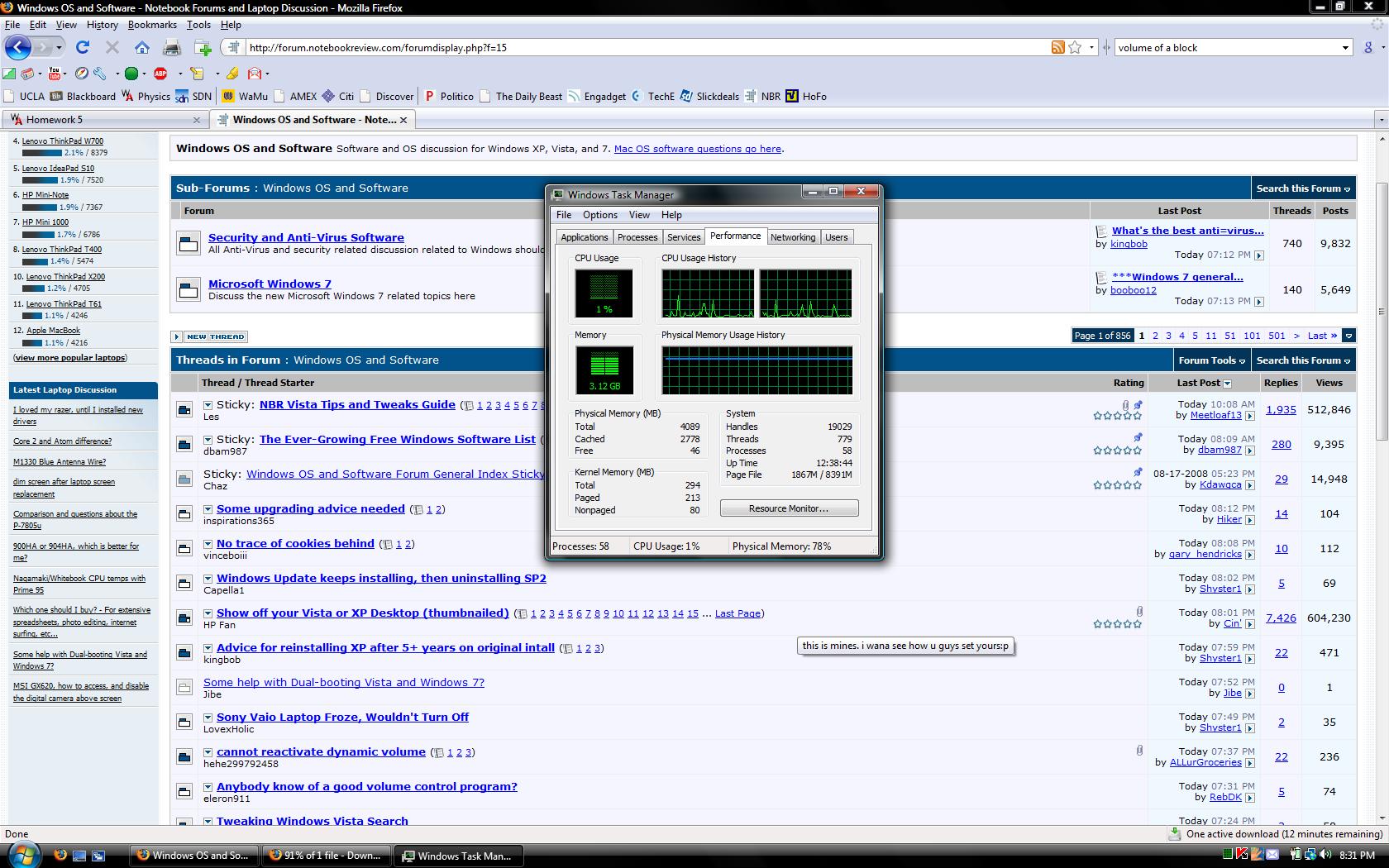Click the sticky note toolbar icon
Screen dimensions: 1389x868
197,73
